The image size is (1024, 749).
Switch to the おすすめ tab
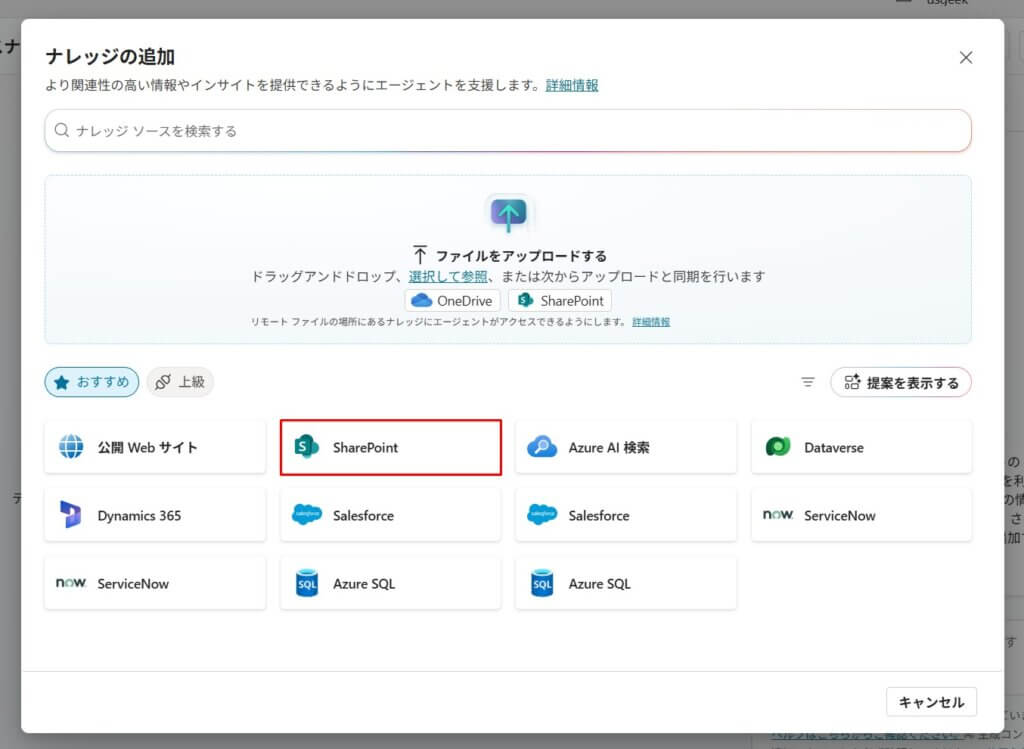pyautogui.click(x=92, y=382)
